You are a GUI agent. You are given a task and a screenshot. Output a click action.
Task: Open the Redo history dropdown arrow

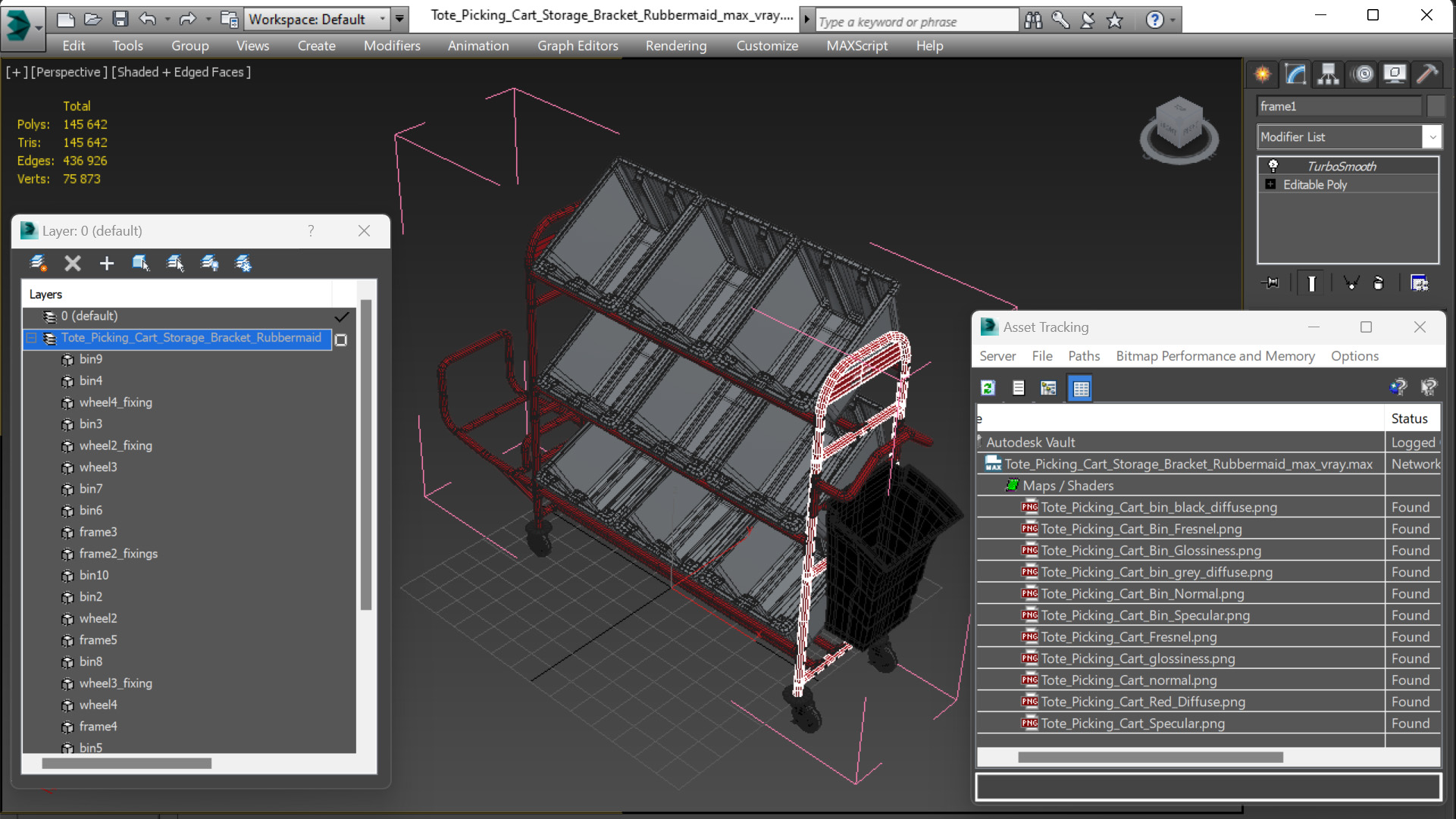tap(208, 20)
